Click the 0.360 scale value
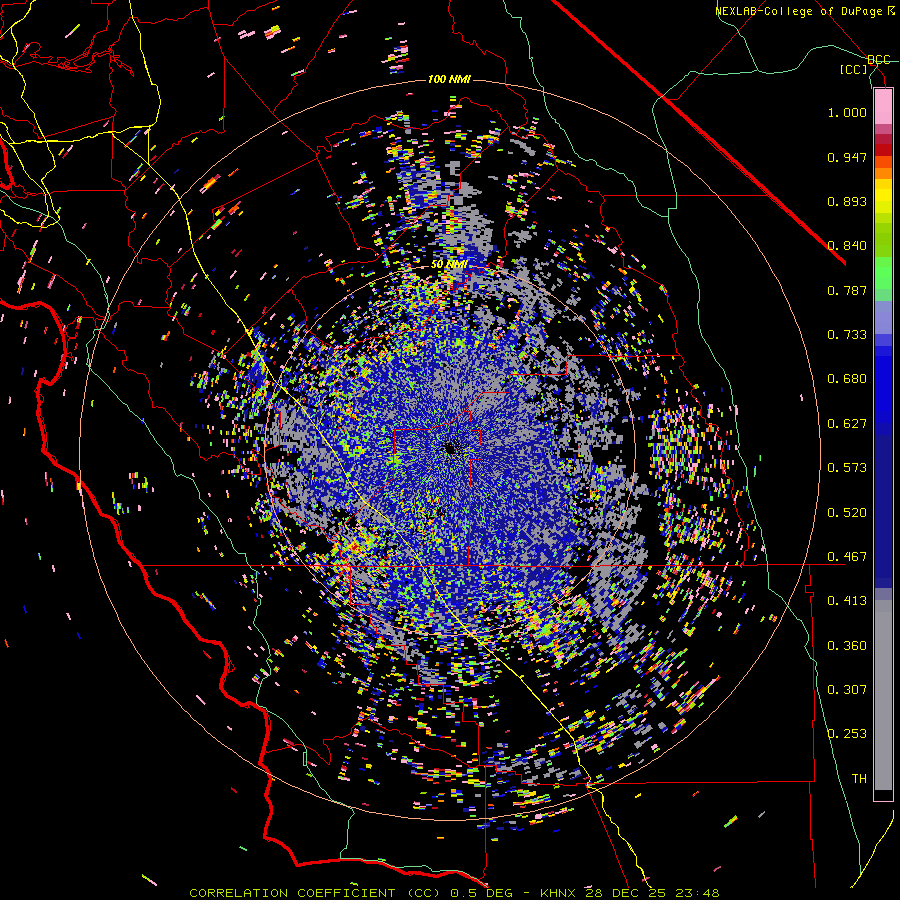This screenshot has height=900, width=900. click(x=847, y=646)
